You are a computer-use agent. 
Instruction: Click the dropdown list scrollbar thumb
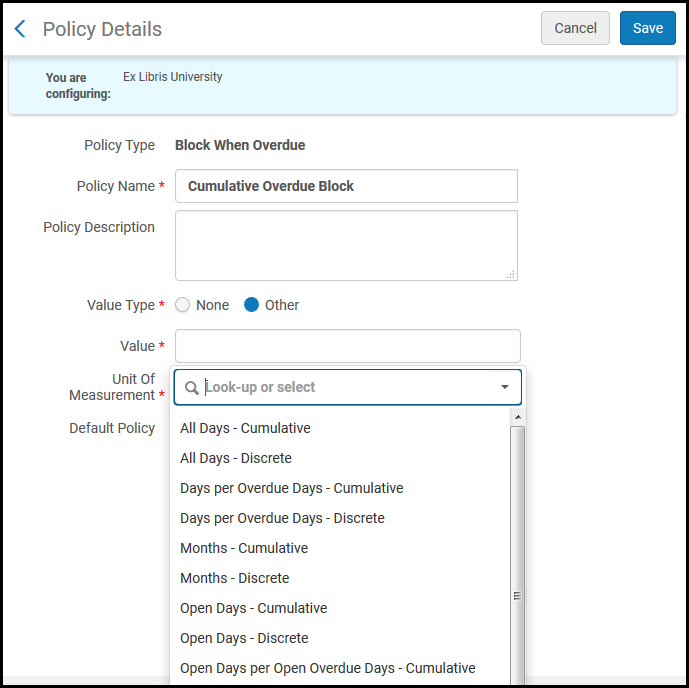coord(517,594)
